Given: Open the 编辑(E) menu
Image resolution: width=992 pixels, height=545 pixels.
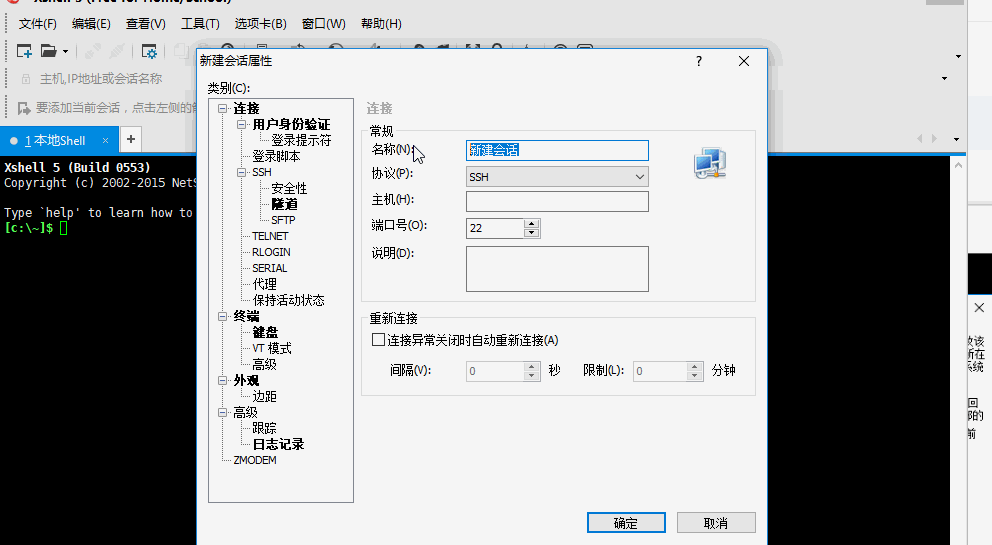Looking at the screenshot, I should pyautogui.click(x=91, y=24).
